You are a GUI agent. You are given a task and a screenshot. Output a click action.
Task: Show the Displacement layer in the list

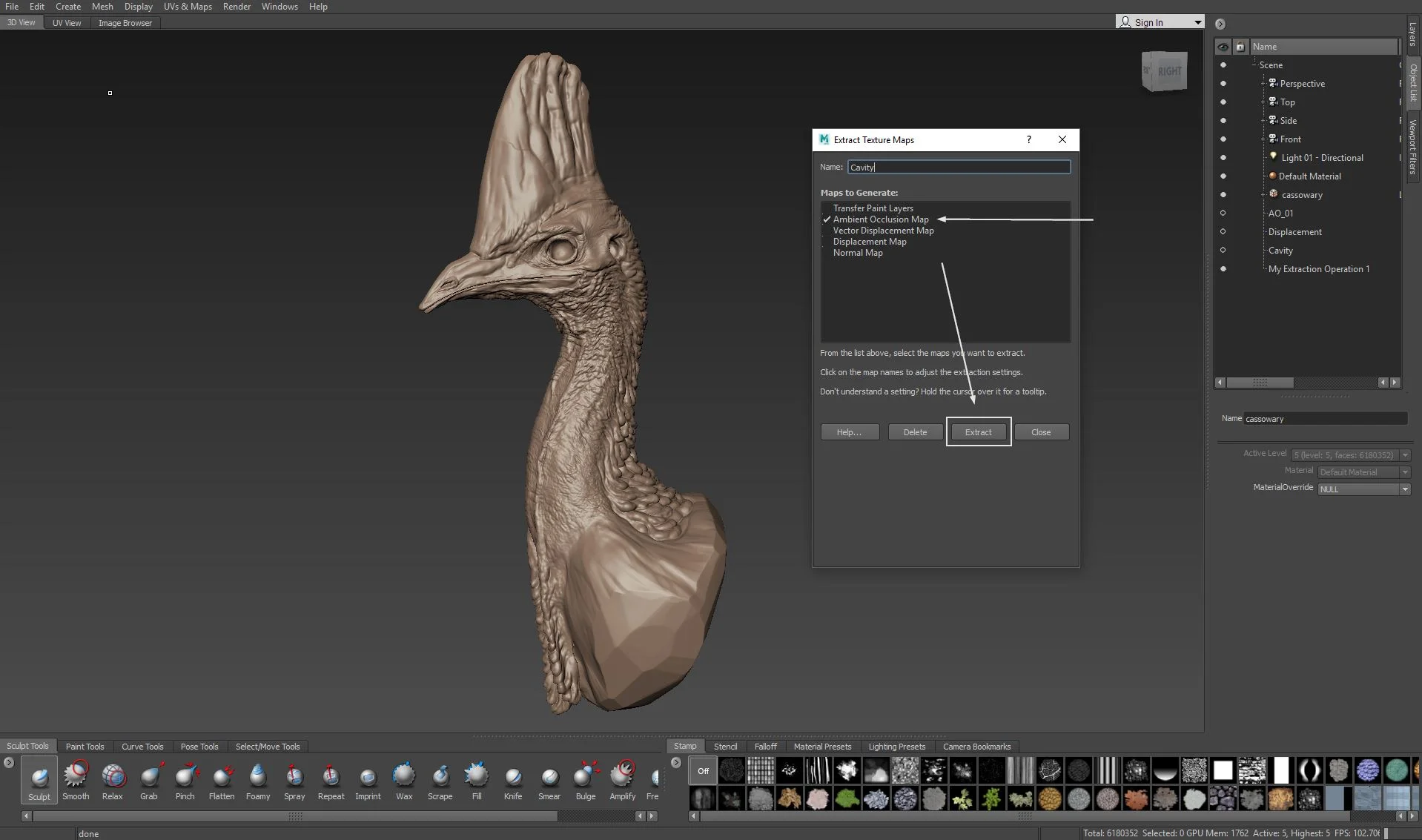click(x=1223, y=232)
